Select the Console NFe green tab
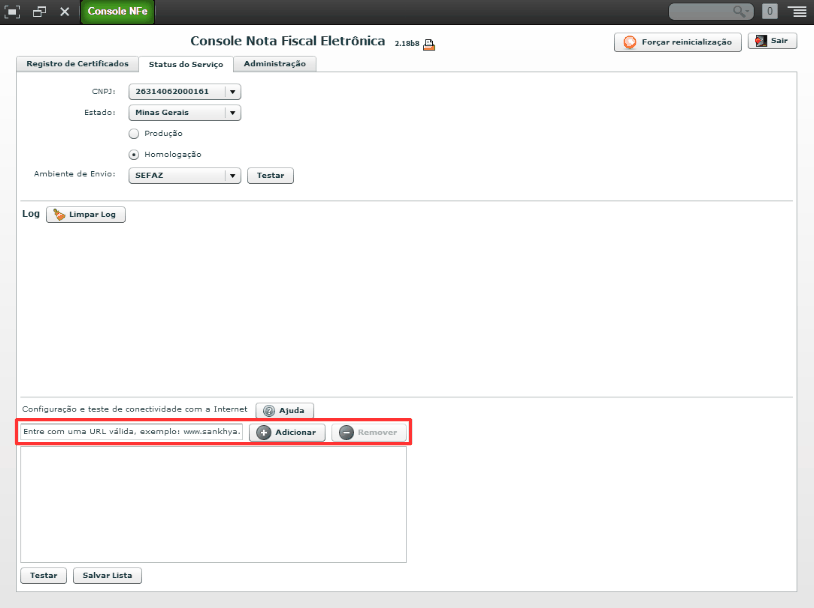 click(x=117, y=11)
